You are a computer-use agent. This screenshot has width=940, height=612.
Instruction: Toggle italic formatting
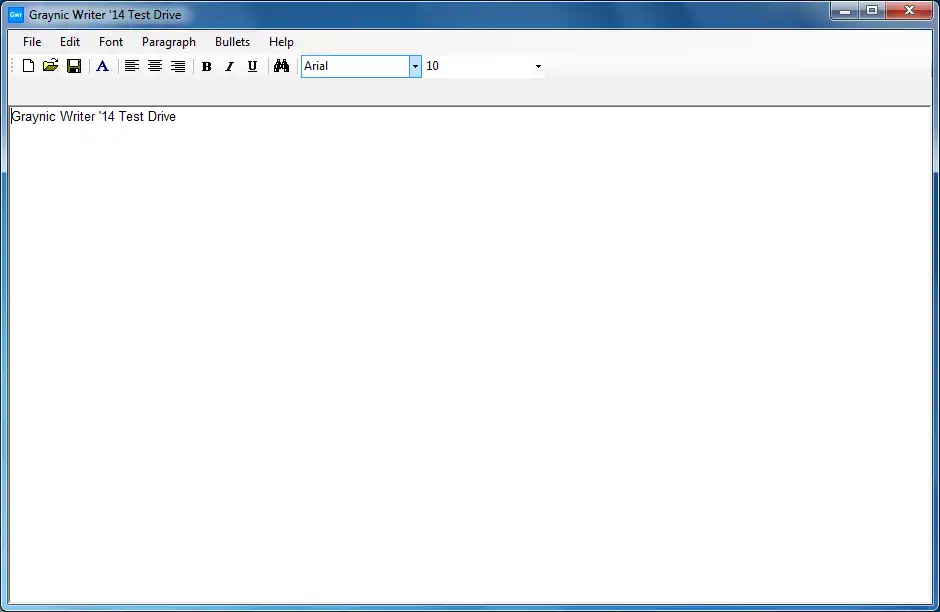point(229,67)
